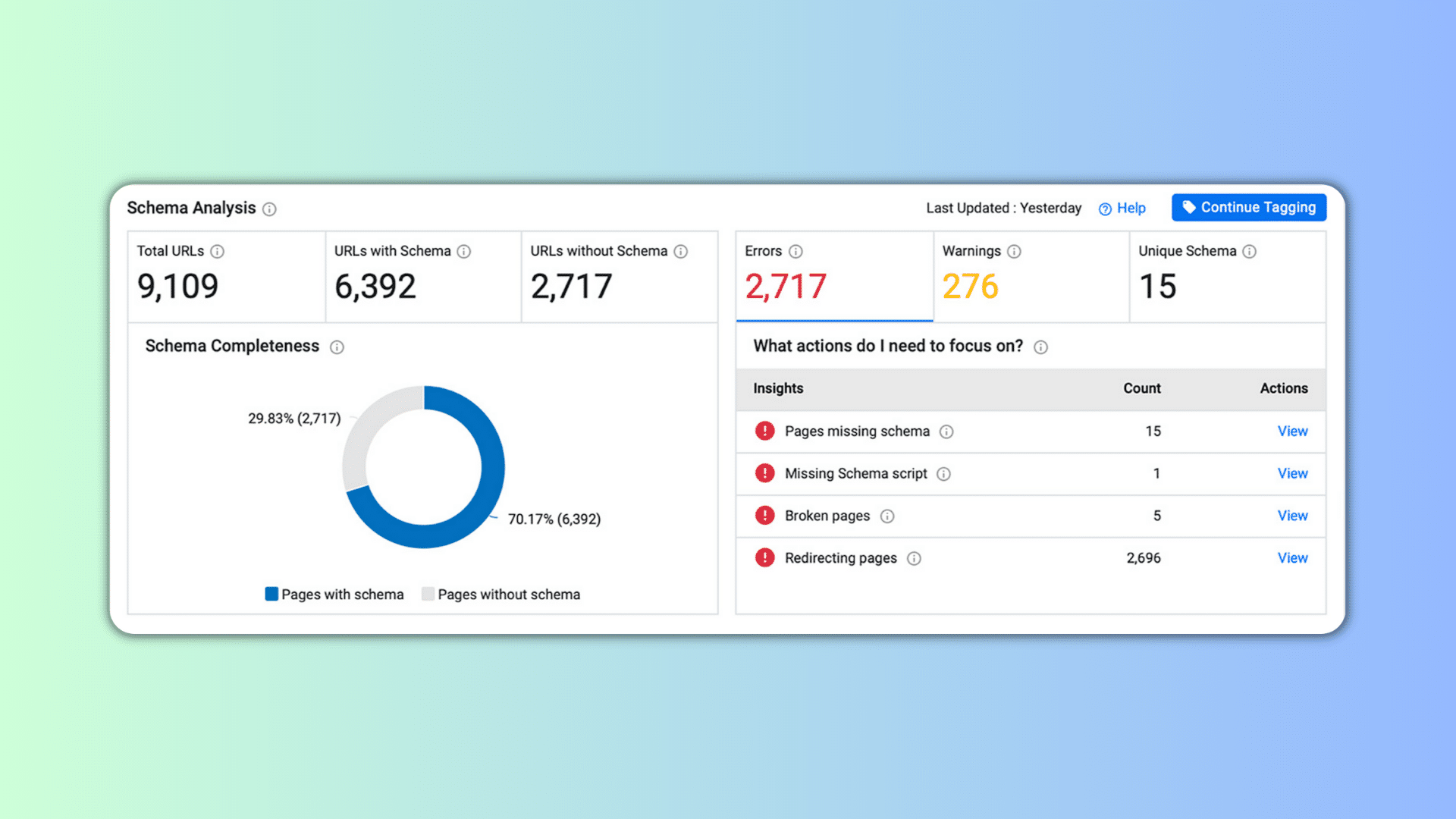Click info icon beside Missing Schema script
The width and height of the screenshot is (1456, 819).
943,474
